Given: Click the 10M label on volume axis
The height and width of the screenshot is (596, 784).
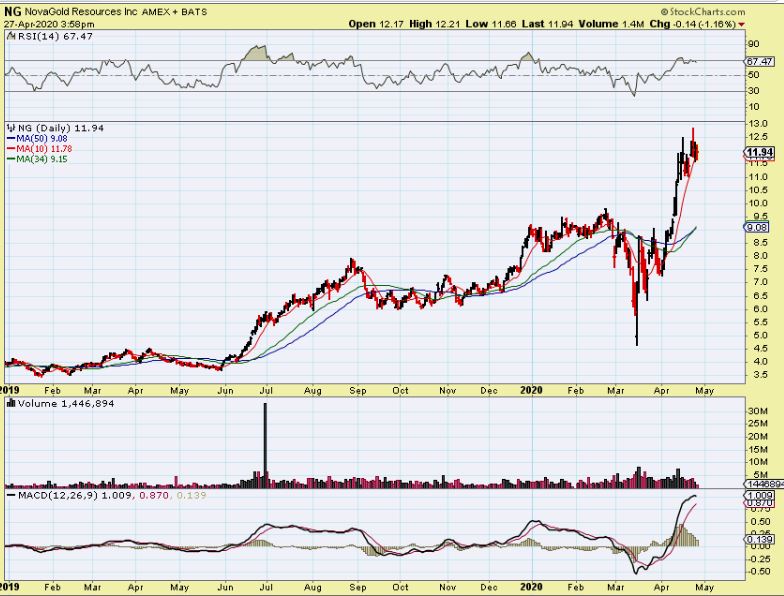Looking at the screenshot, I should (758, 462).
